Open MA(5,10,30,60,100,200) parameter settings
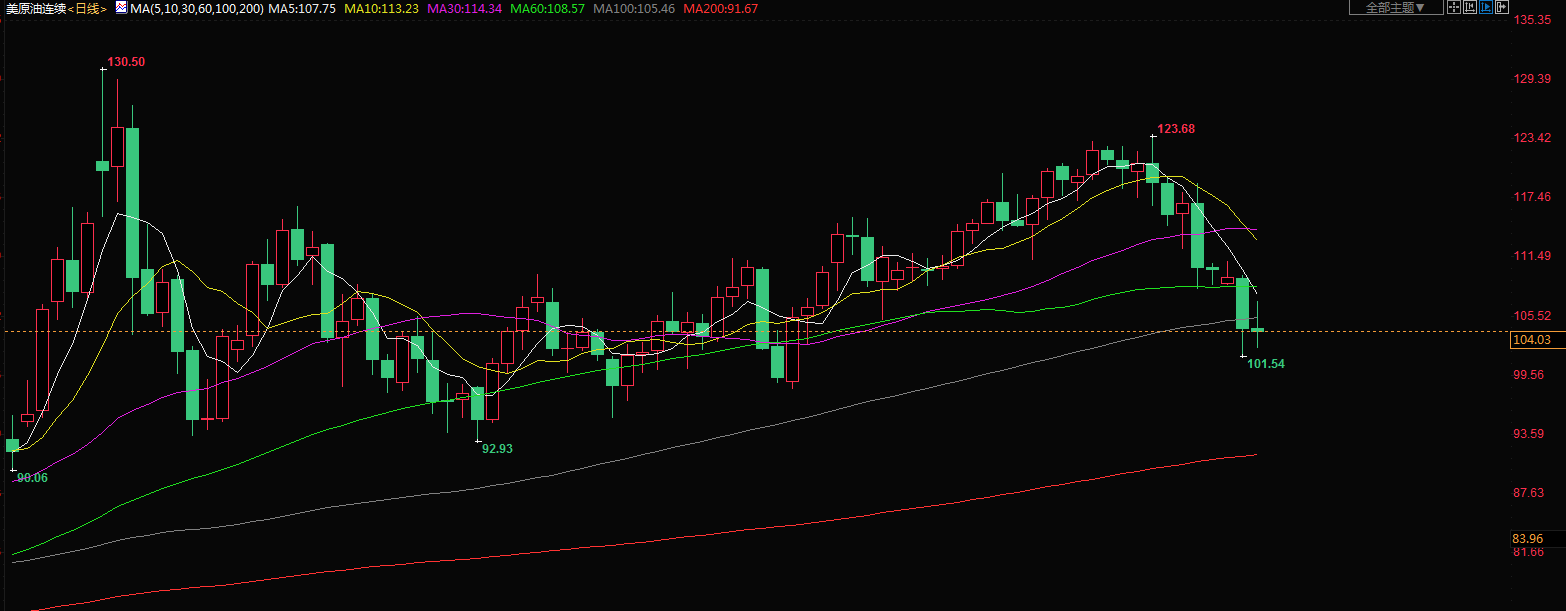The height and width of the screenshot is (611, 1566). 197,8
